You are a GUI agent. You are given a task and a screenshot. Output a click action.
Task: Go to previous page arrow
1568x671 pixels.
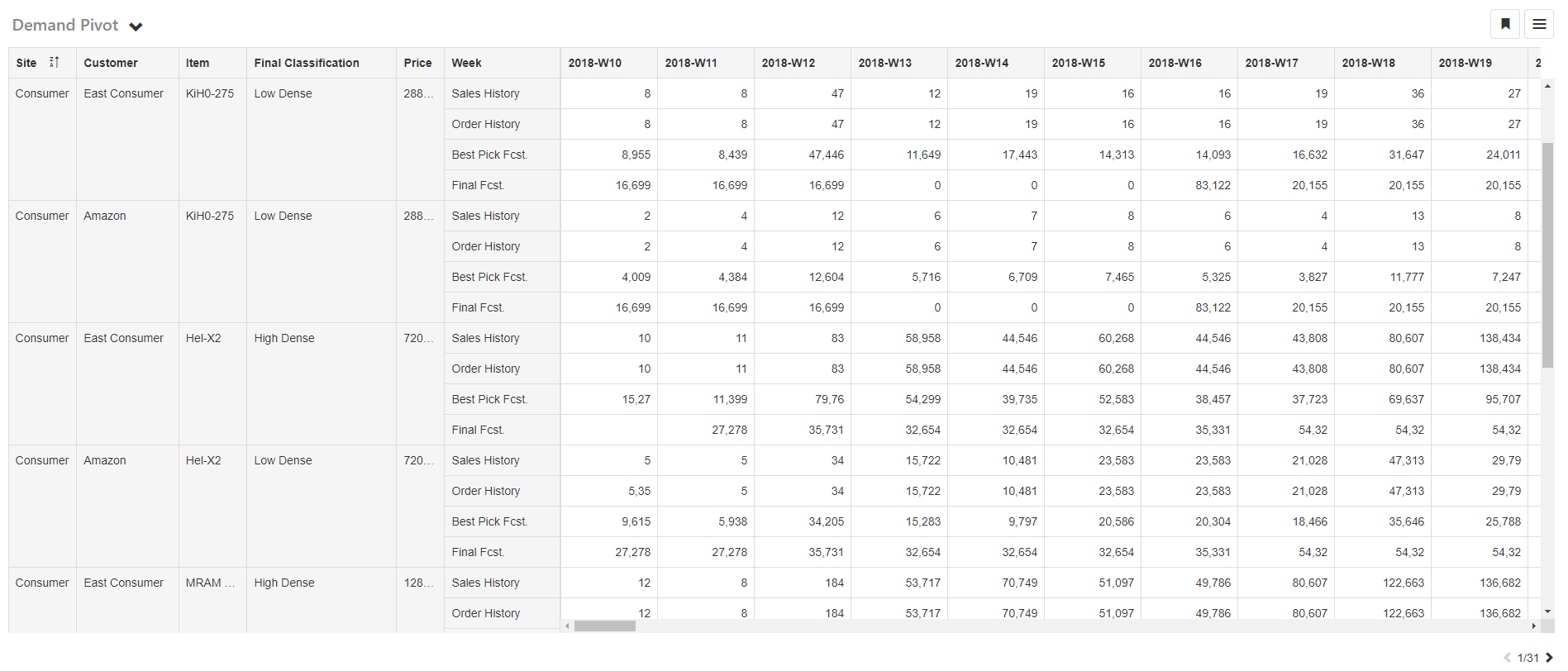pos(1507,658)
